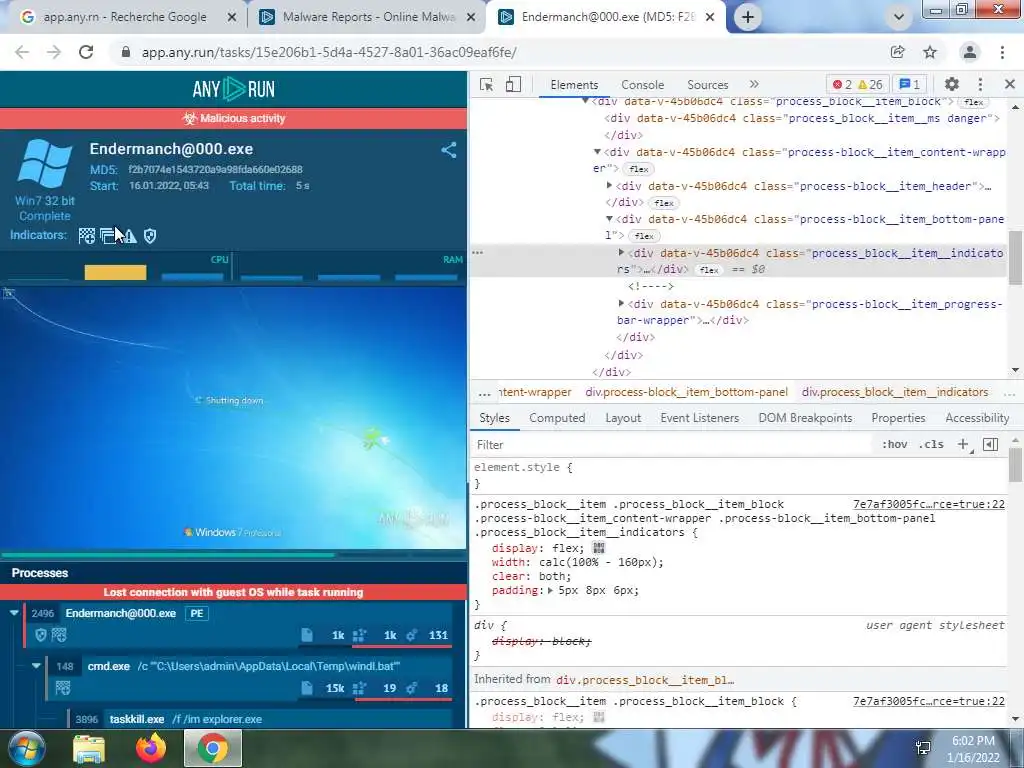Click the share page icon in address bar
The image size is (1024, 768).
tap(898, 52)
